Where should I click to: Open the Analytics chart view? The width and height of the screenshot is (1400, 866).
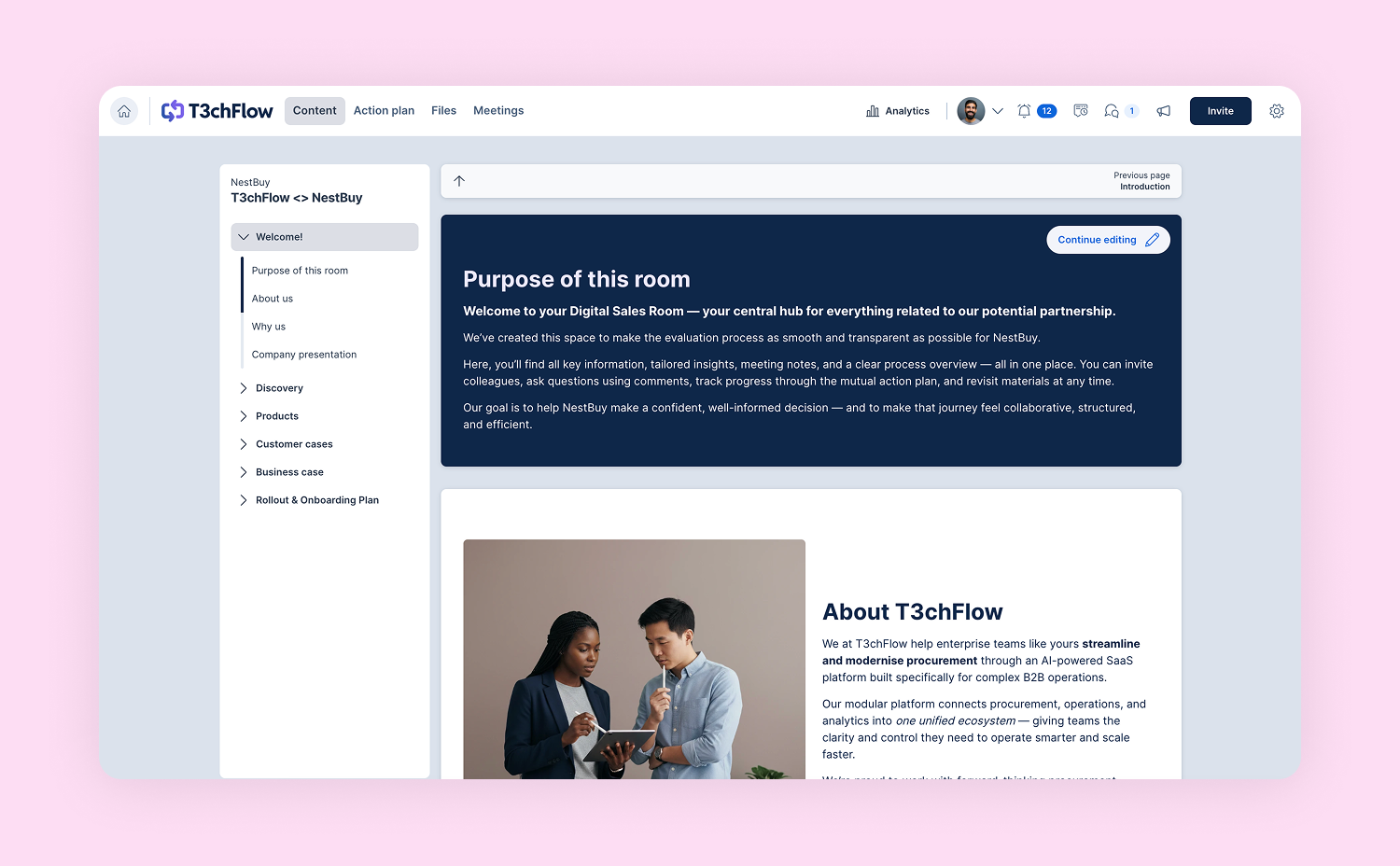pos(898,111)
